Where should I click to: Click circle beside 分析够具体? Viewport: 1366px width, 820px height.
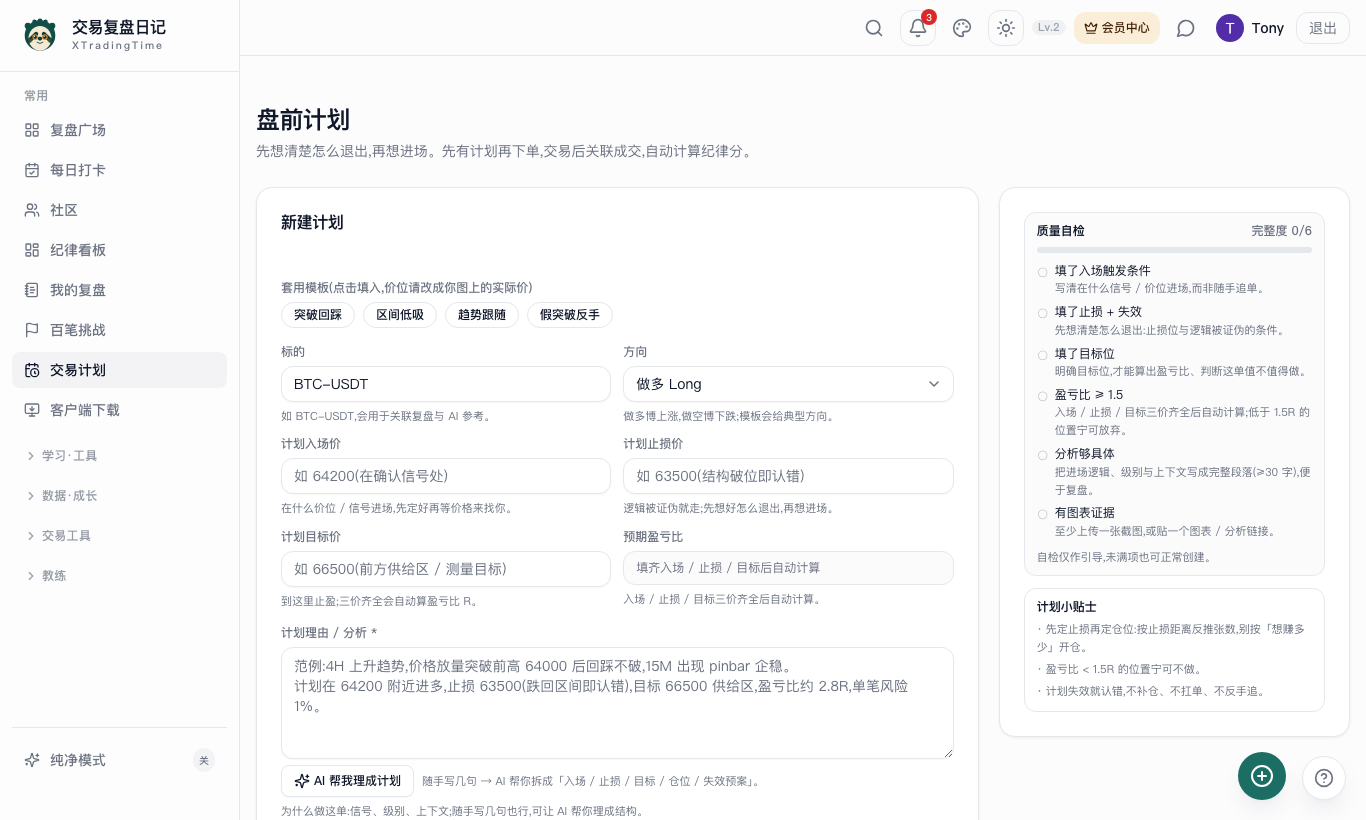[x=1043, y=455]
